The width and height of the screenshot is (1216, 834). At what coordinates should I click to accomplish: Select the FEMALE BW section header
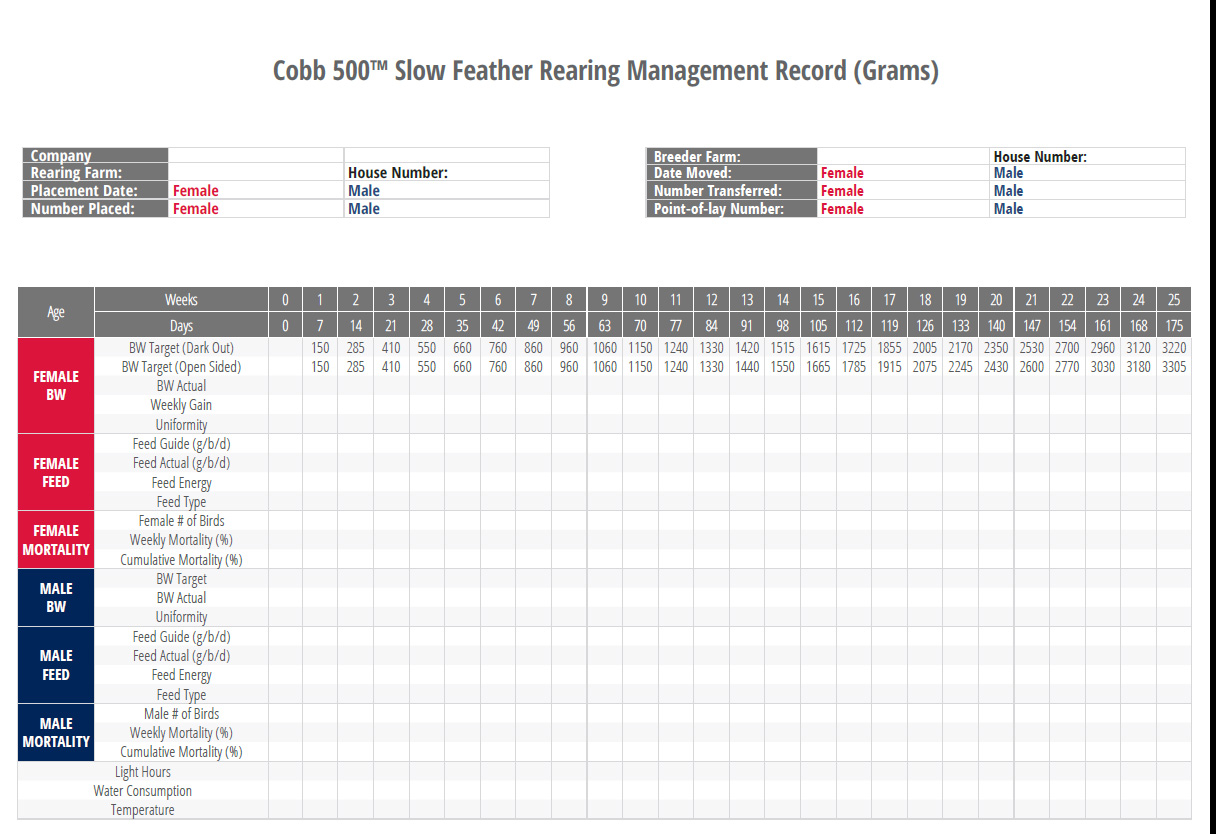point(56,386)
